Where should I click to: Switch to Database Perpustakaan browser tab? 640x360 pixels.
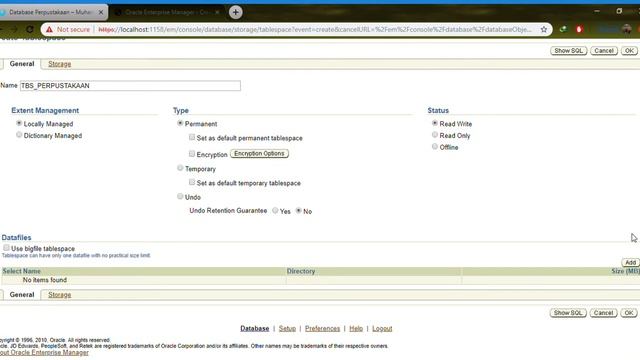(x=51, y=12)
